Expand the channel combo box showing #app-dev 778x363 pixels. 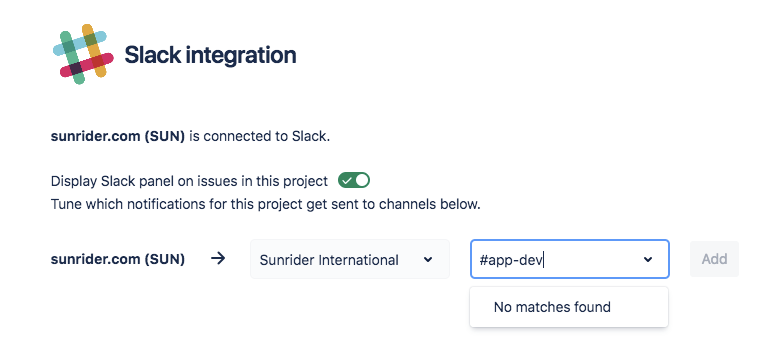point(570,259)
